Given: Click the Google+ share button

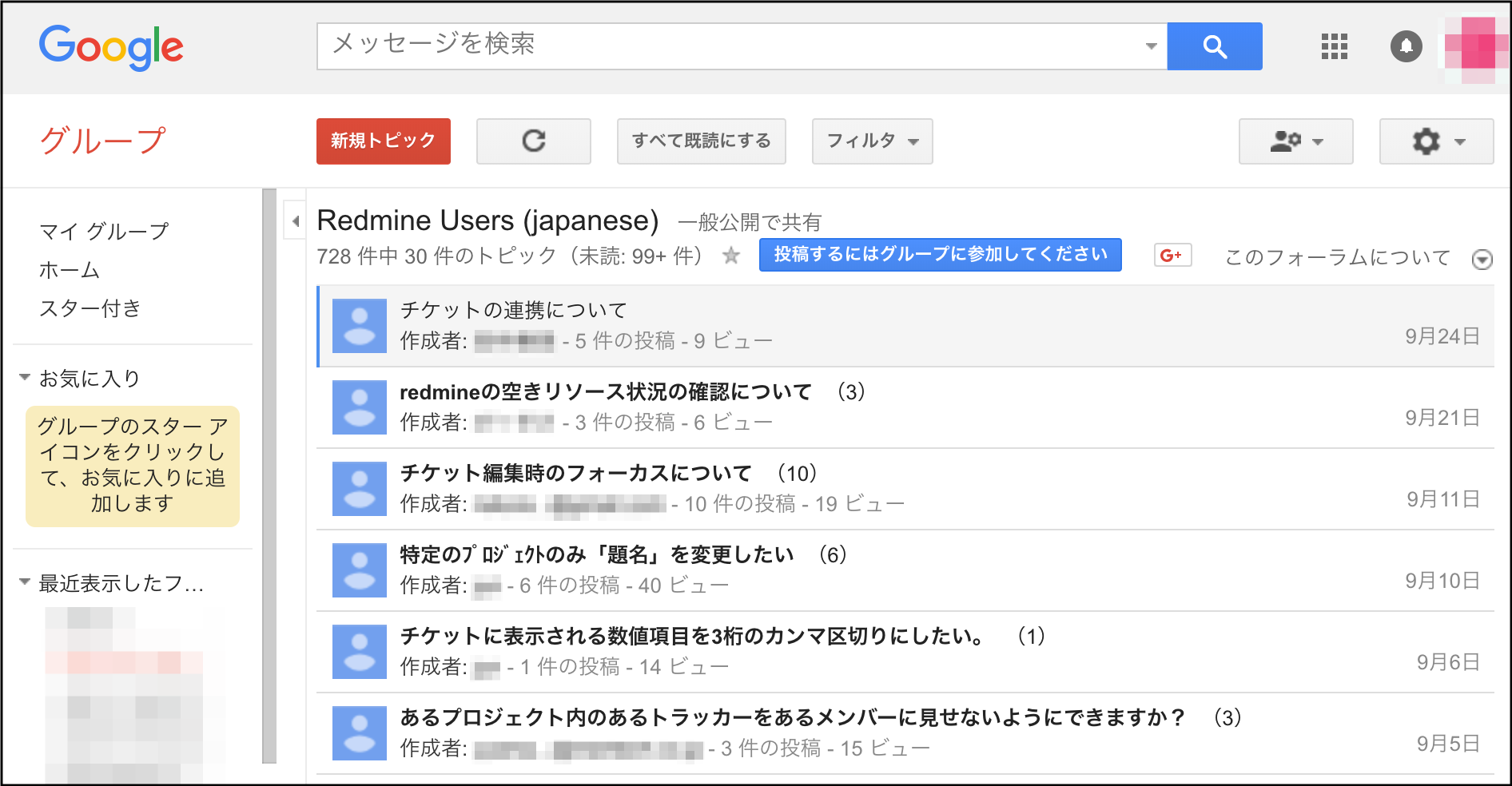Looking at the screenshot, I should click(1172, 255).
